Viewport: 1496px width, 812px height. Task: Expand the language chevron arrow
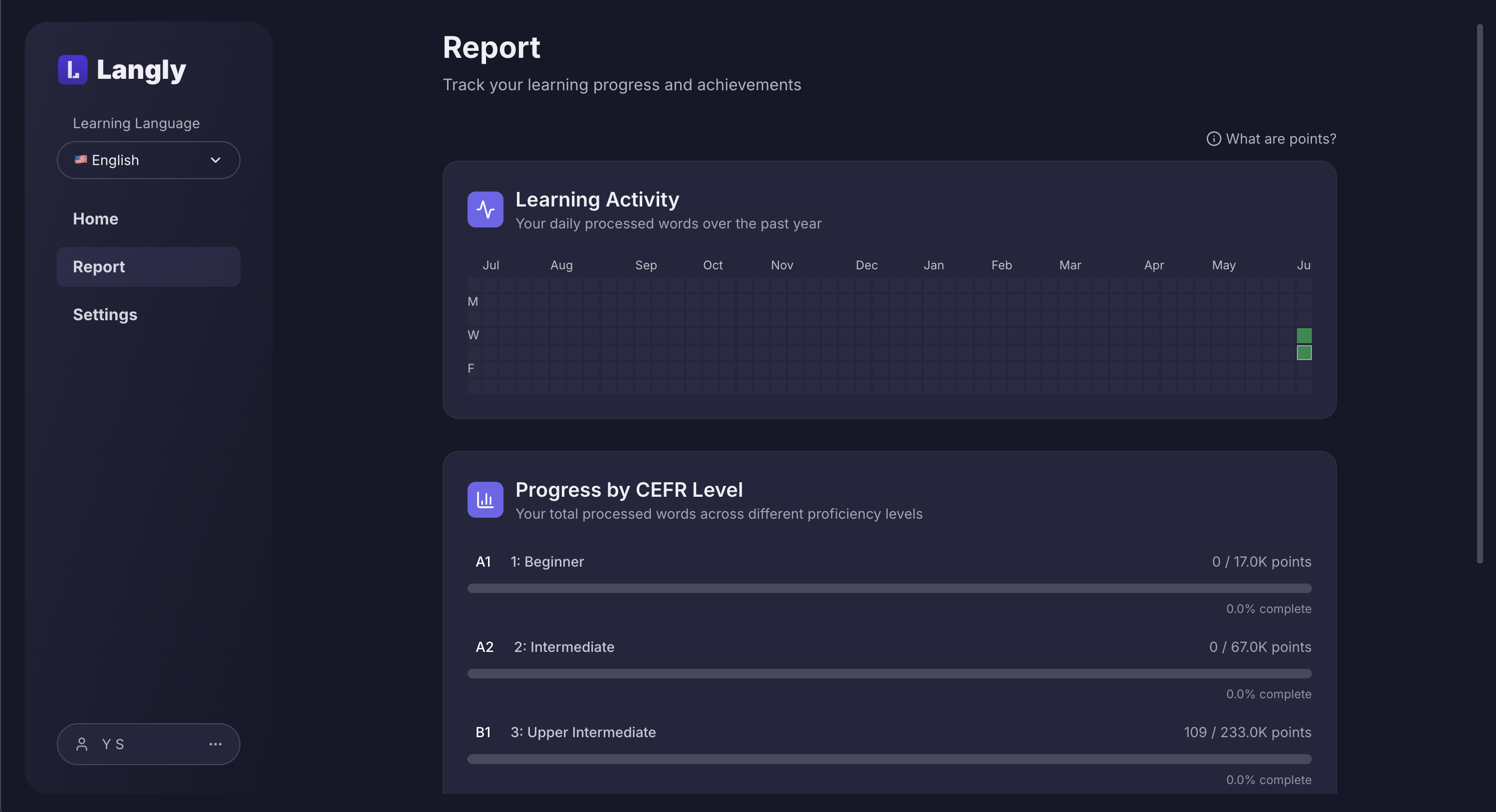[x=216, y=160]
